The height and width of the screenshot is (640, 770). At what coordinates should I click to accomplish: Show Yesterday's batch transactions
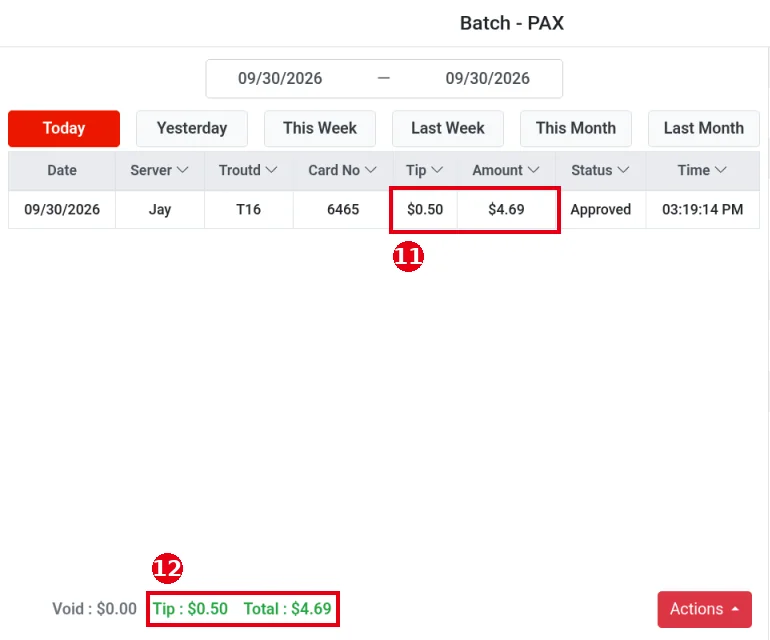pos(192,128)
